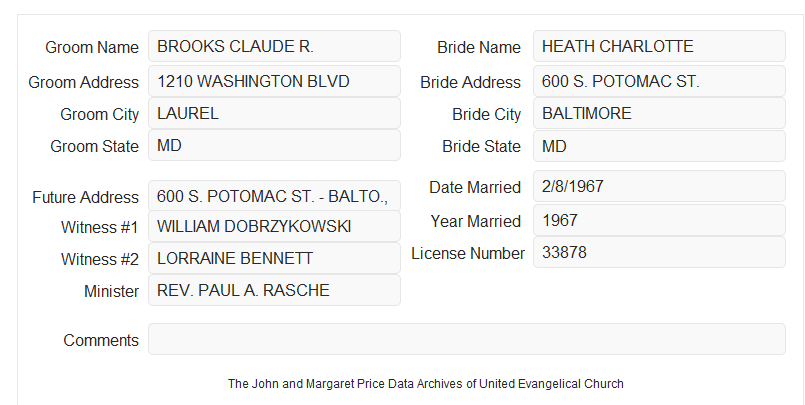Select the empty Comments field
Viewport: 805px width, 405px height.
(467, 339)
